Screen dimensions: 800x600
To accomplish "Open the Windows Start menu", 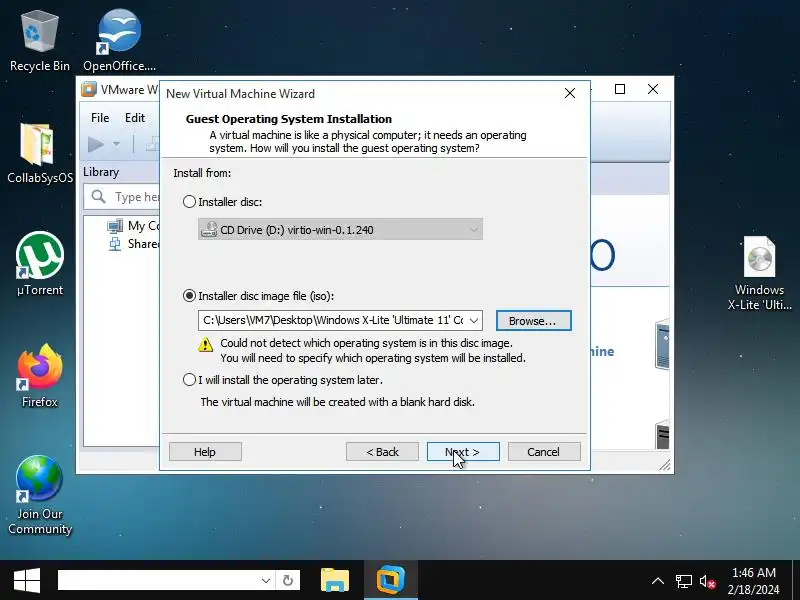I will point(27,581).
